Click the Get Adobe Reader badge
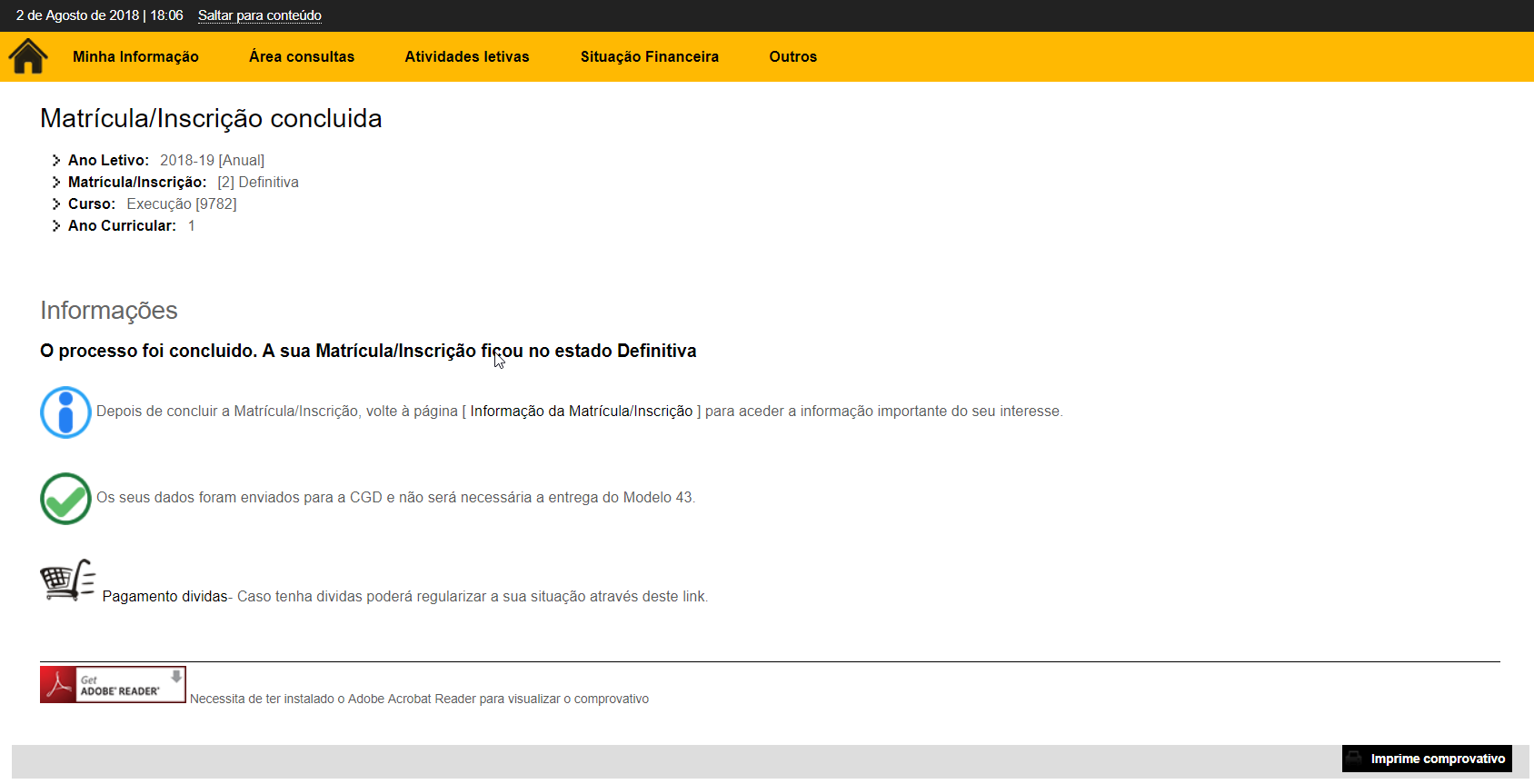This screenshot has height=784, width=1534. point(113,685)
